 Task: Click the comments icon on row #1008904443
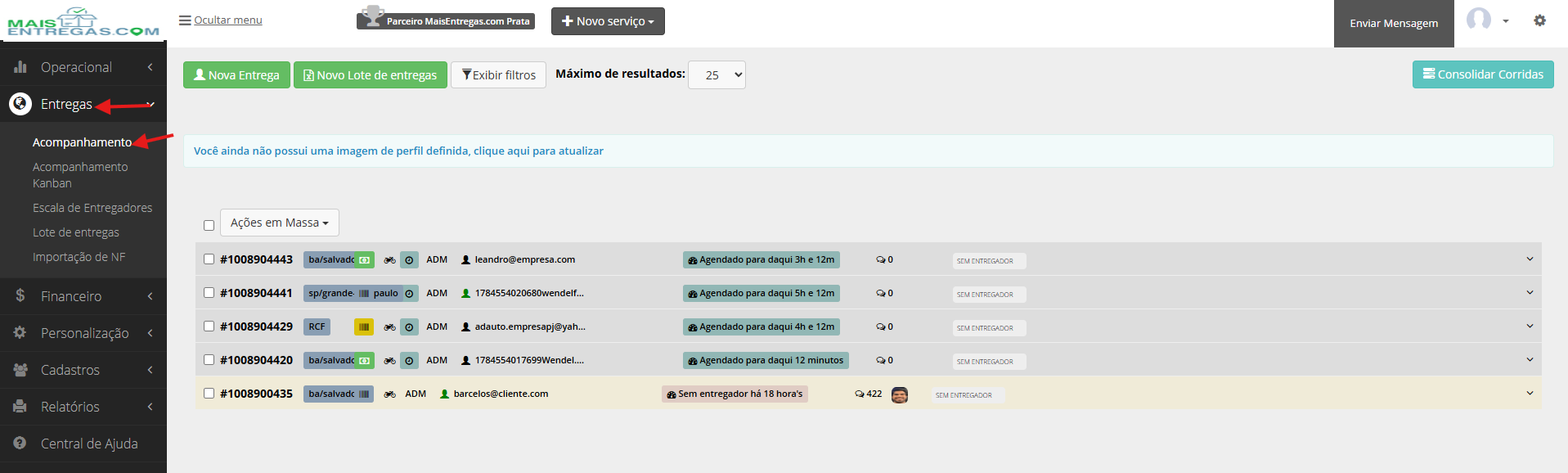pos(880,260)
